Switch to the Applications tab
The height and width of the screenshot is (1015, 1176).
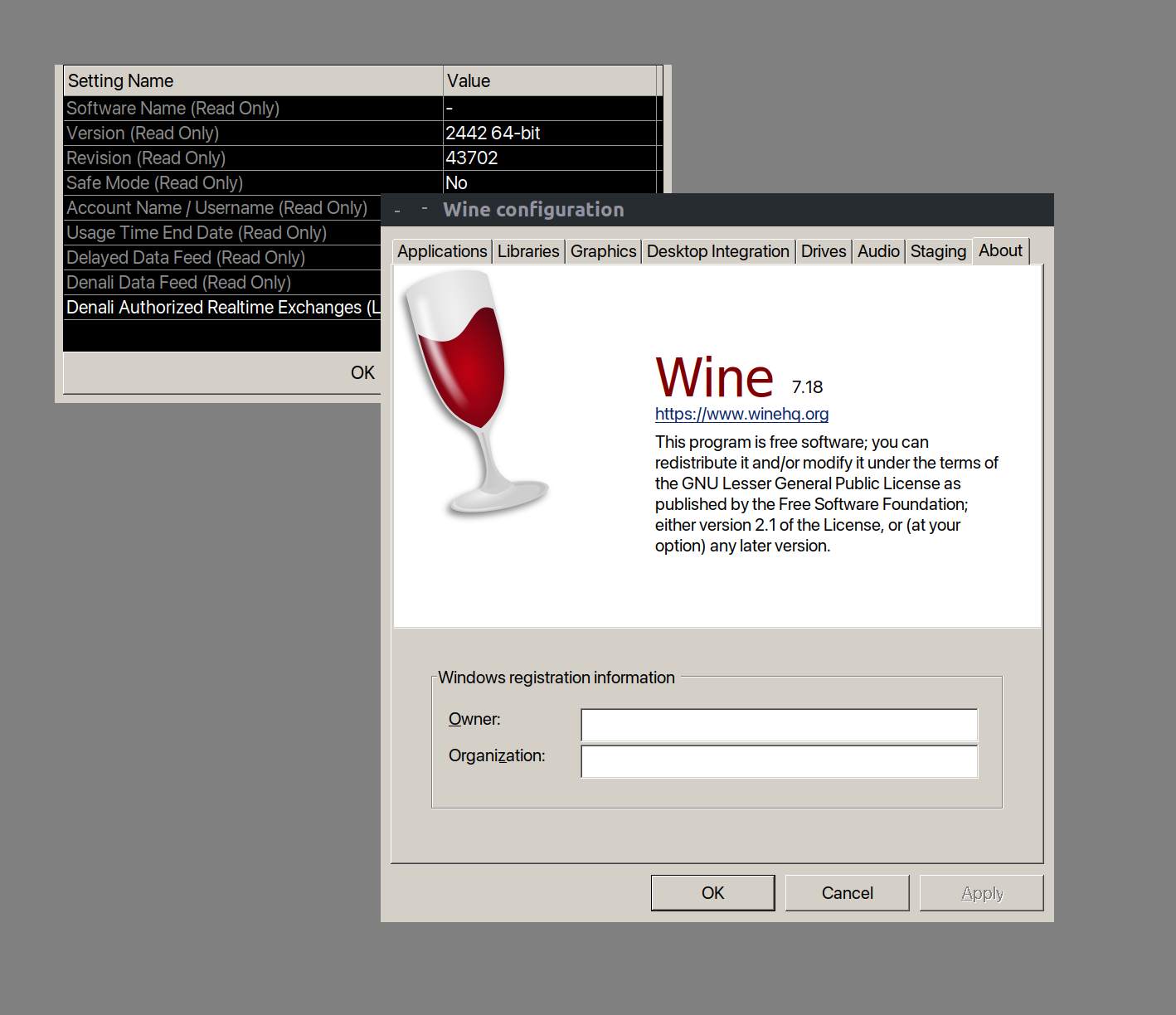click(x=442, y=251)
